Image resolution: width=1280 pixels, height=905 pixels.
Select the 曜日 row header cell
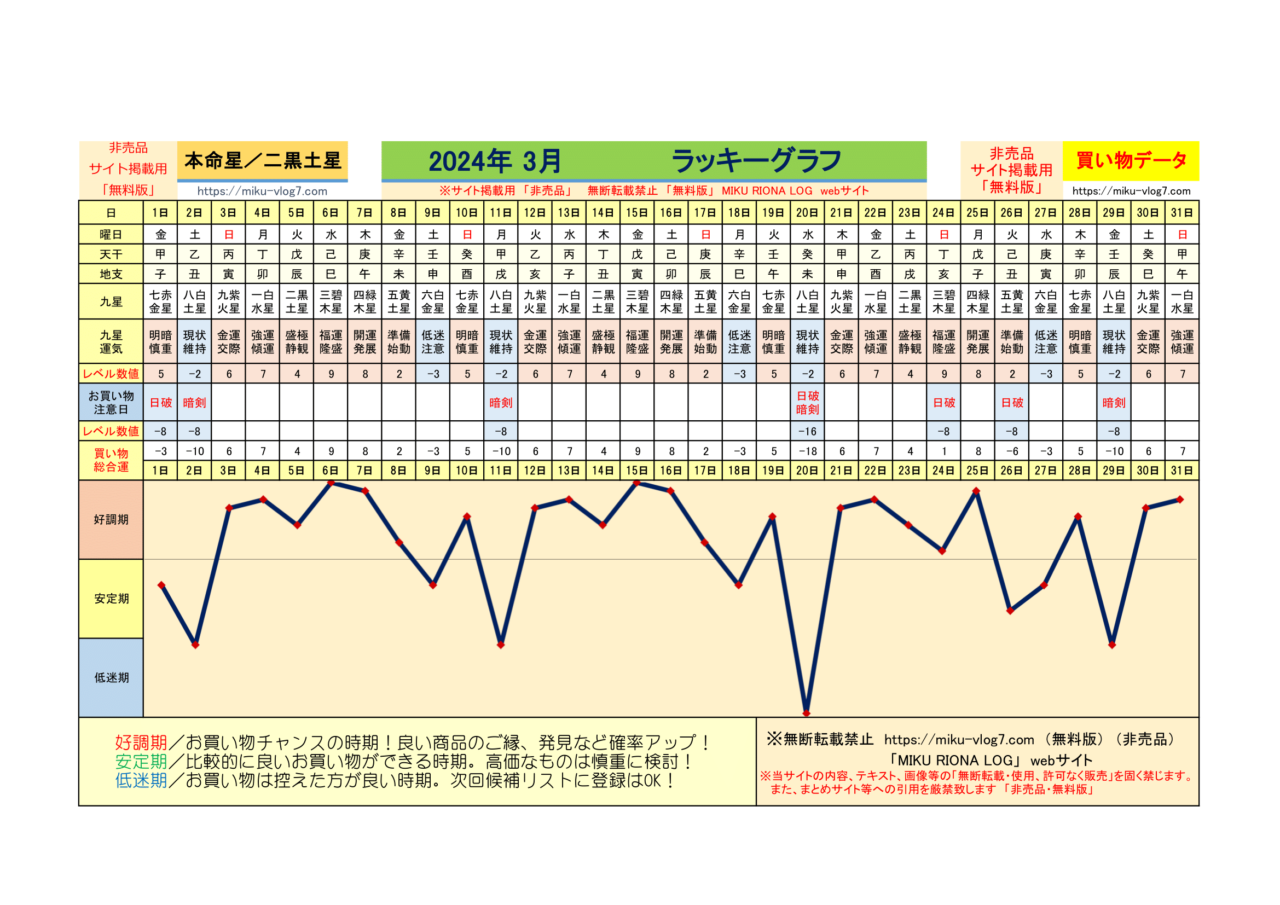tap(111, 232)
